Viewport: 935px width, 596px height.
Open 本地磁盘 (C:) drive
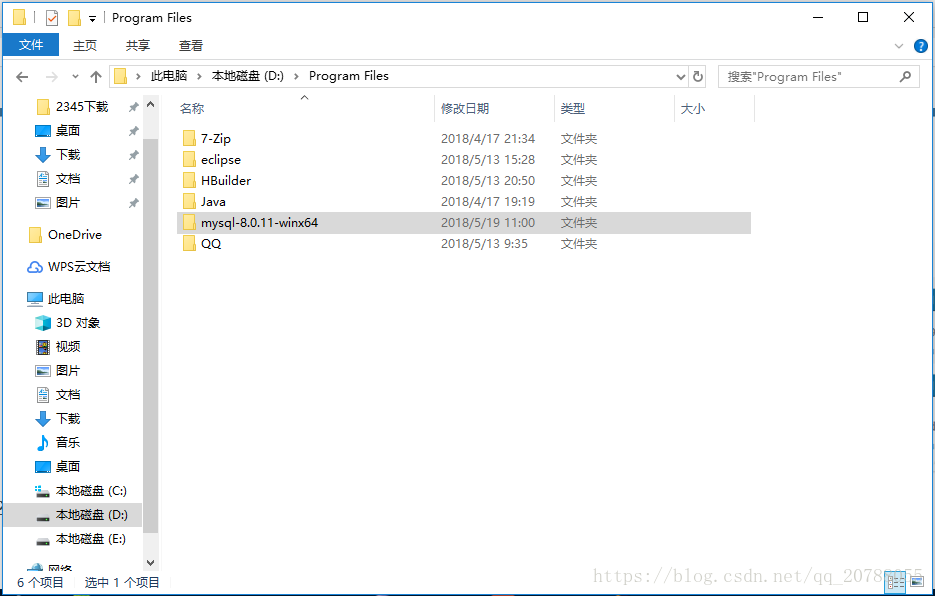tap(91, 490)
